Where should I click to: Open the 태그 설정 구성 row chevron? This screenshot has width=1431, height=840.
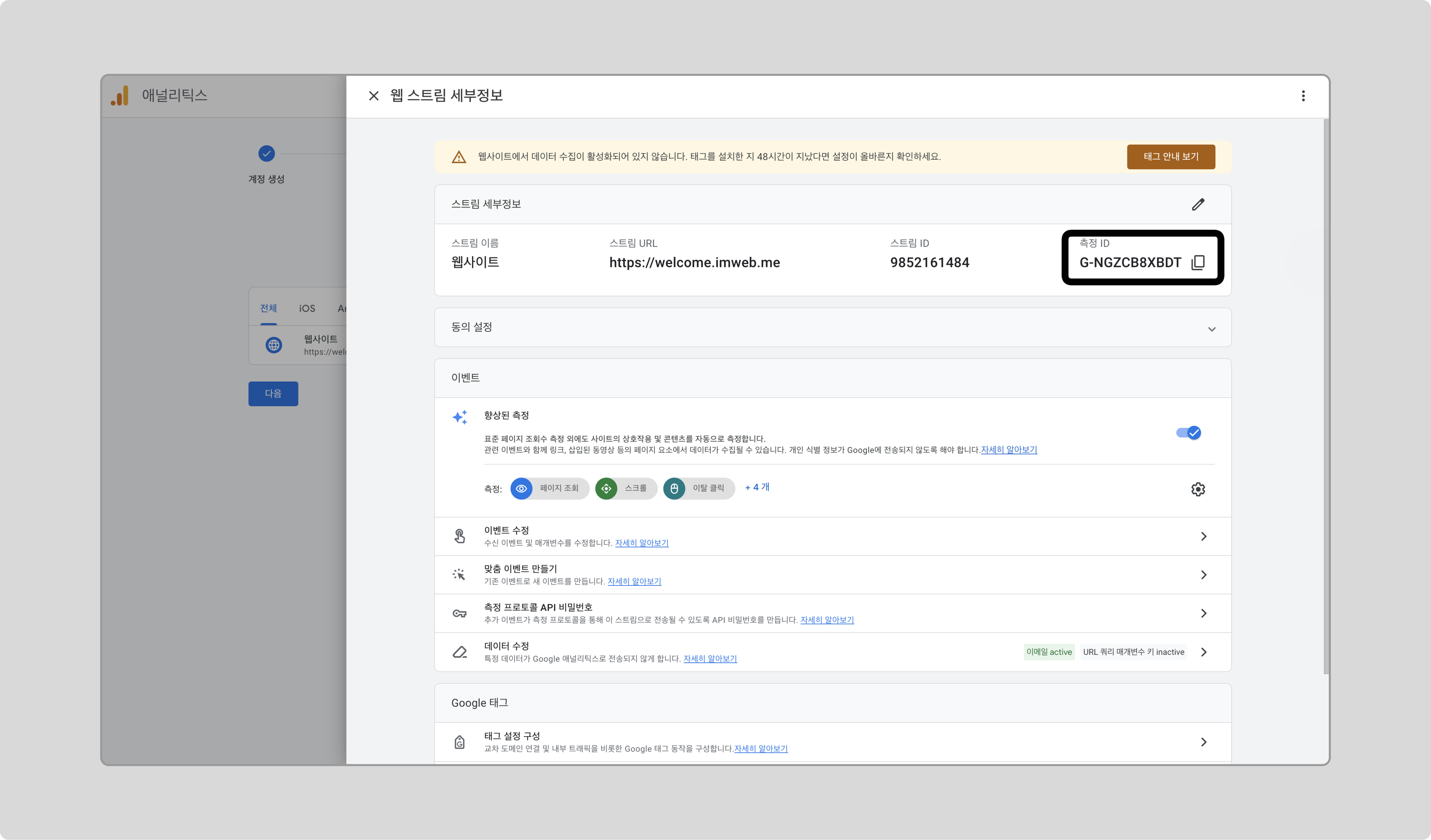[1203, 742]
